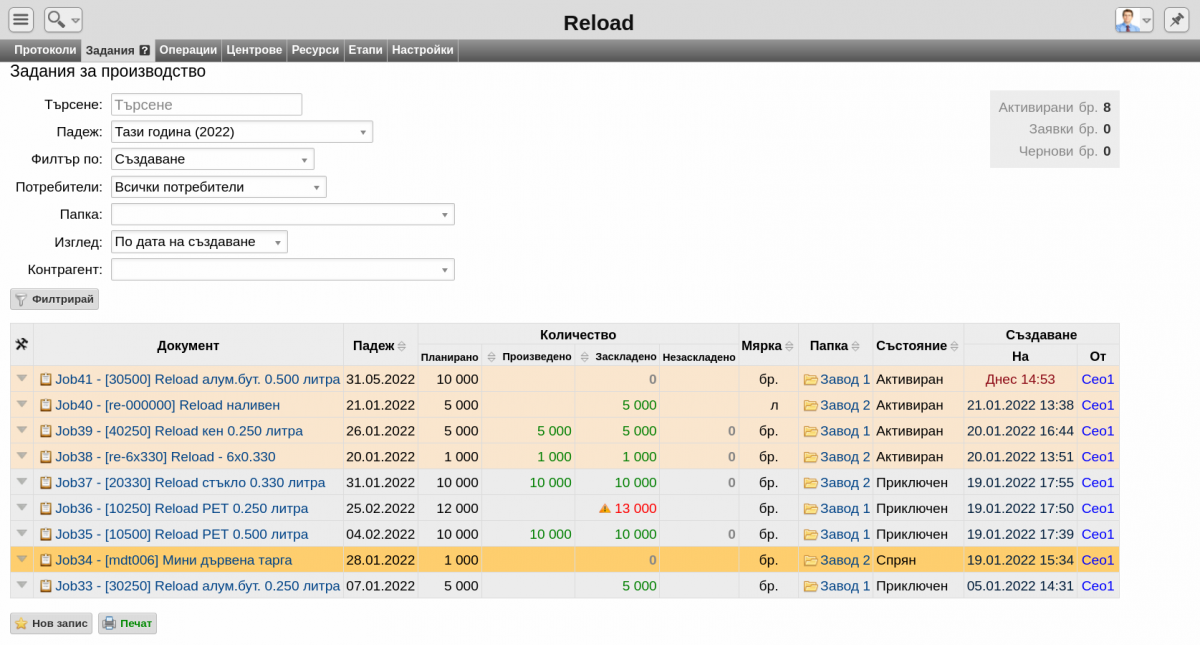1200x645 pixels.
Task: Expand the row menu for Job40
Action: pos(22,404)
